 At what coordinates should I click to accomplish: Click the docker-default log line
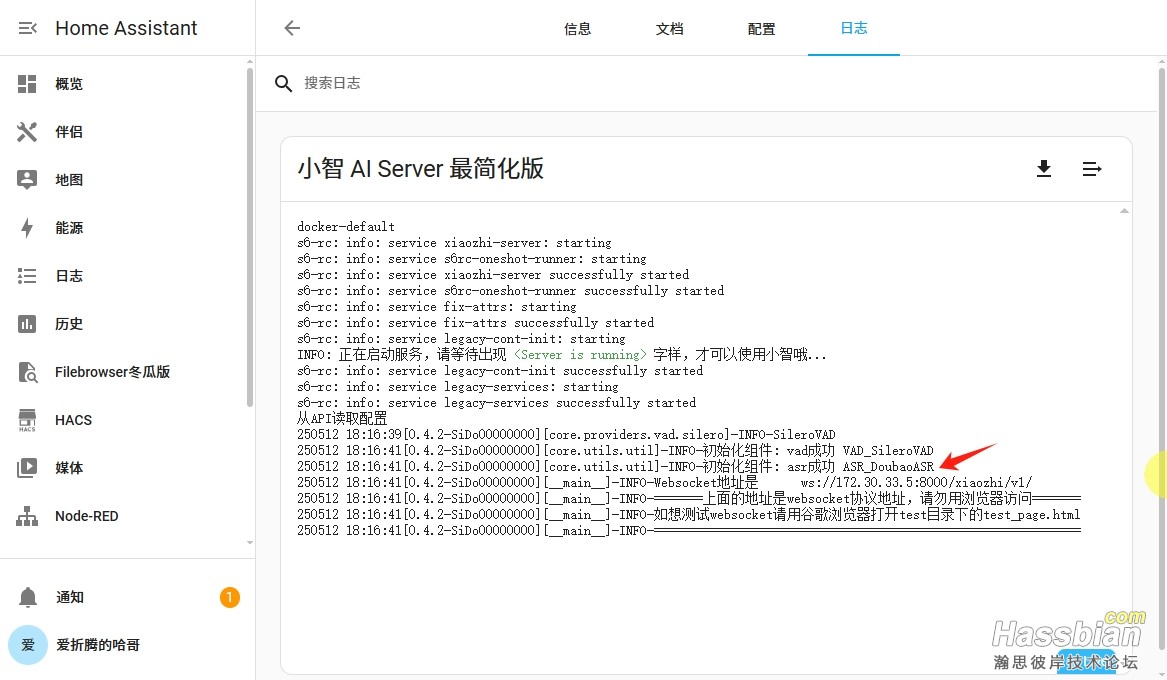click(346, 227)
